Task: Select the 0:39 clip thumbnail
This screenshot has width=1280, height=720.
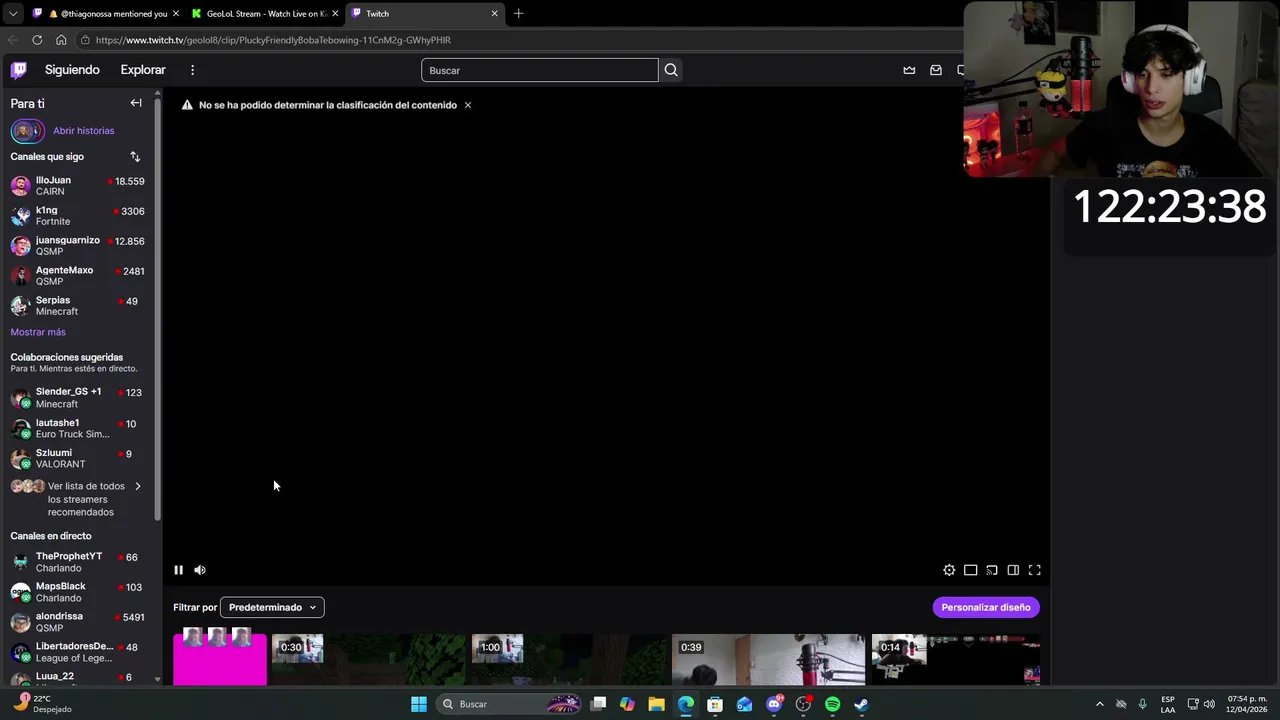Action: click(768, 659)
